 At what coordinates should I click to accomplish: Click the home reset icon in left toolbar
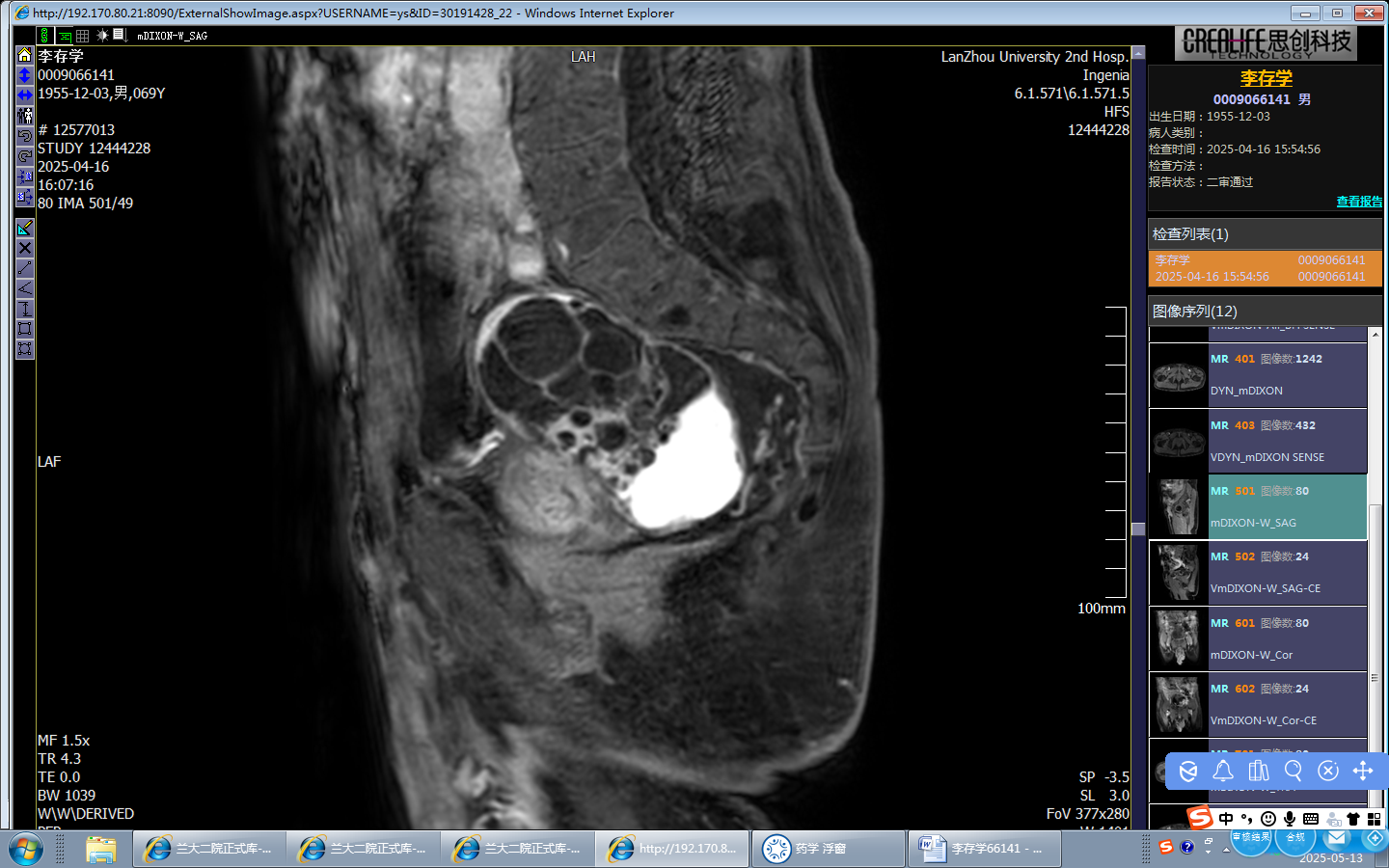[25, 55]
